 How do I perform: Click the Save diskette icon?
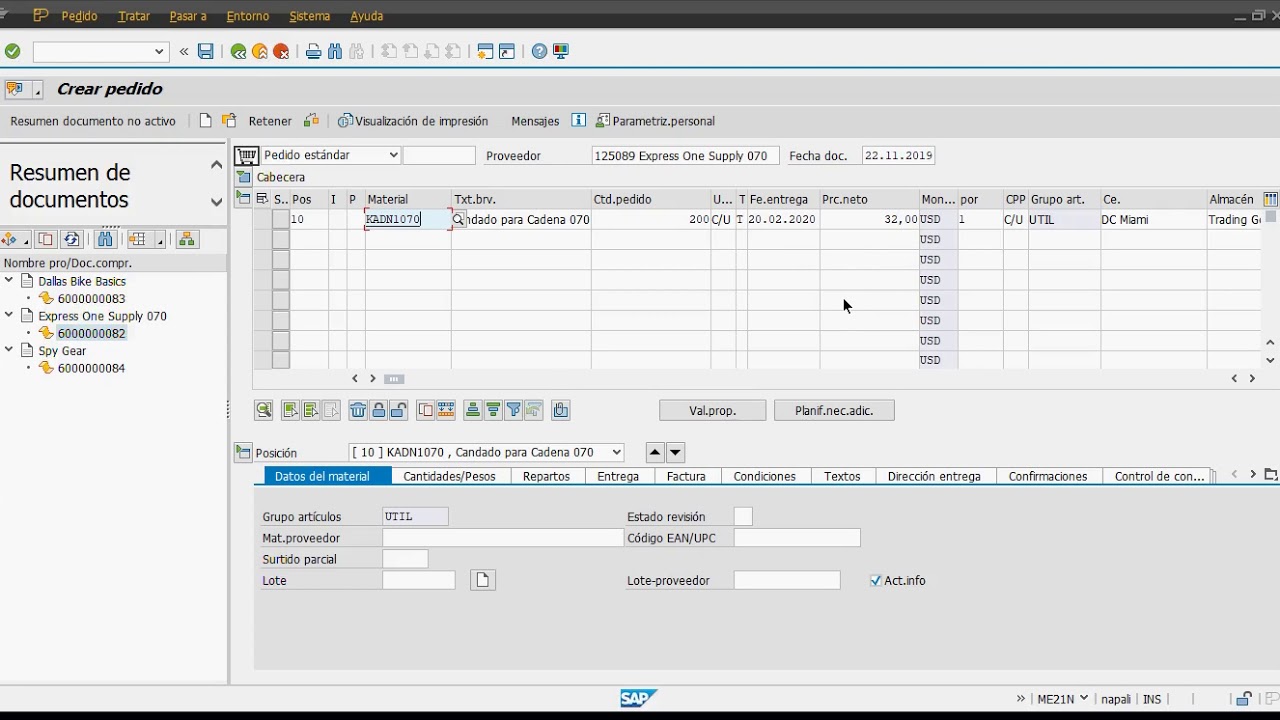(205, 51)
